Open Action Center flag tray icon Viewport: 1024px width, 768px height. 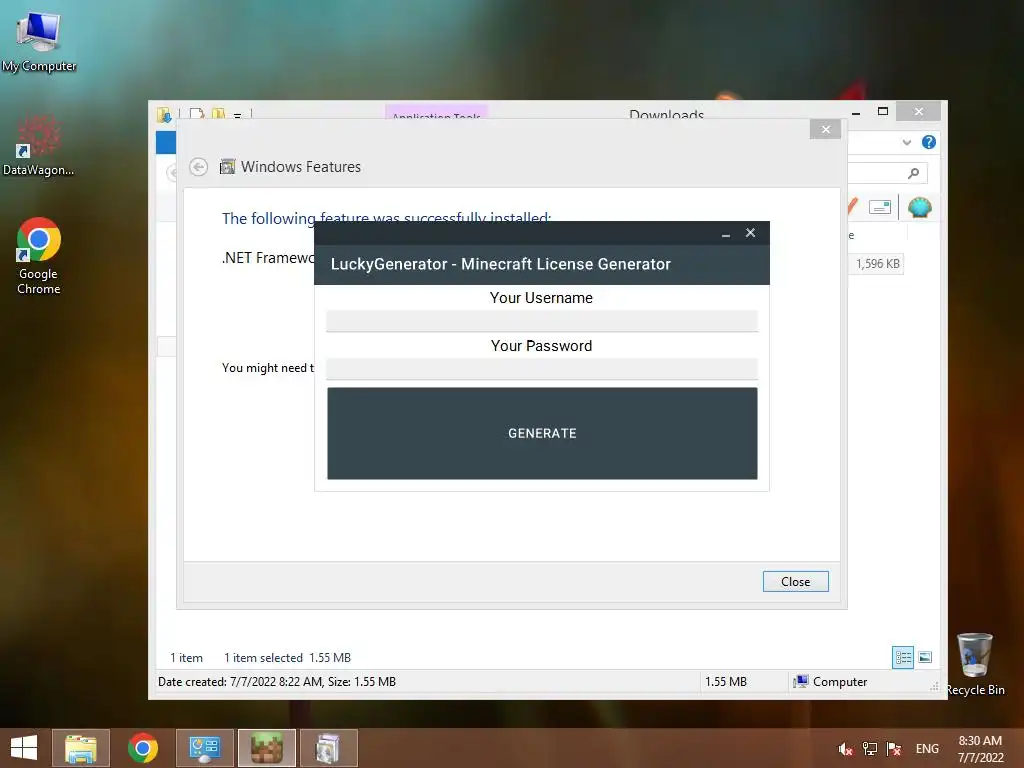894,749
